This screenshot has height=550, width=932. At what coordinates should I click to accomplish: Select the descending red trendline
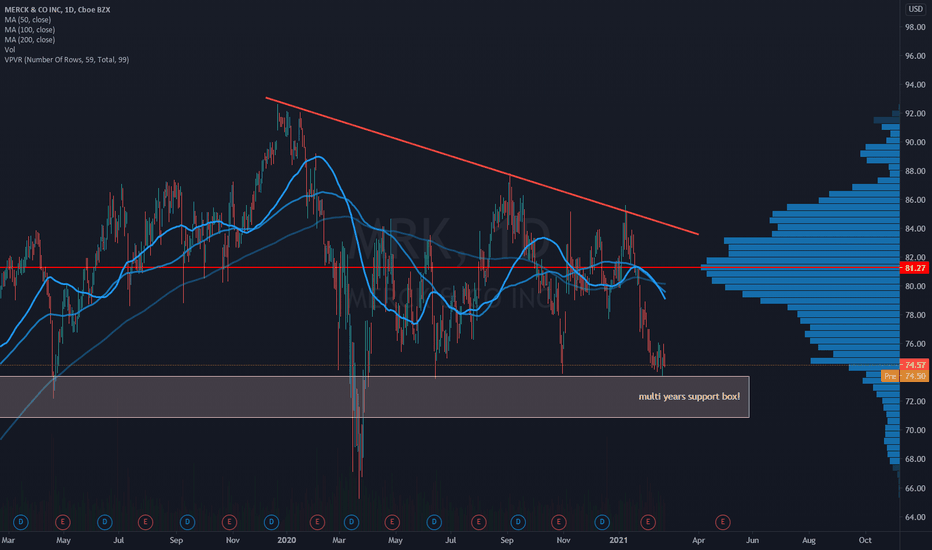click(481, 166)
